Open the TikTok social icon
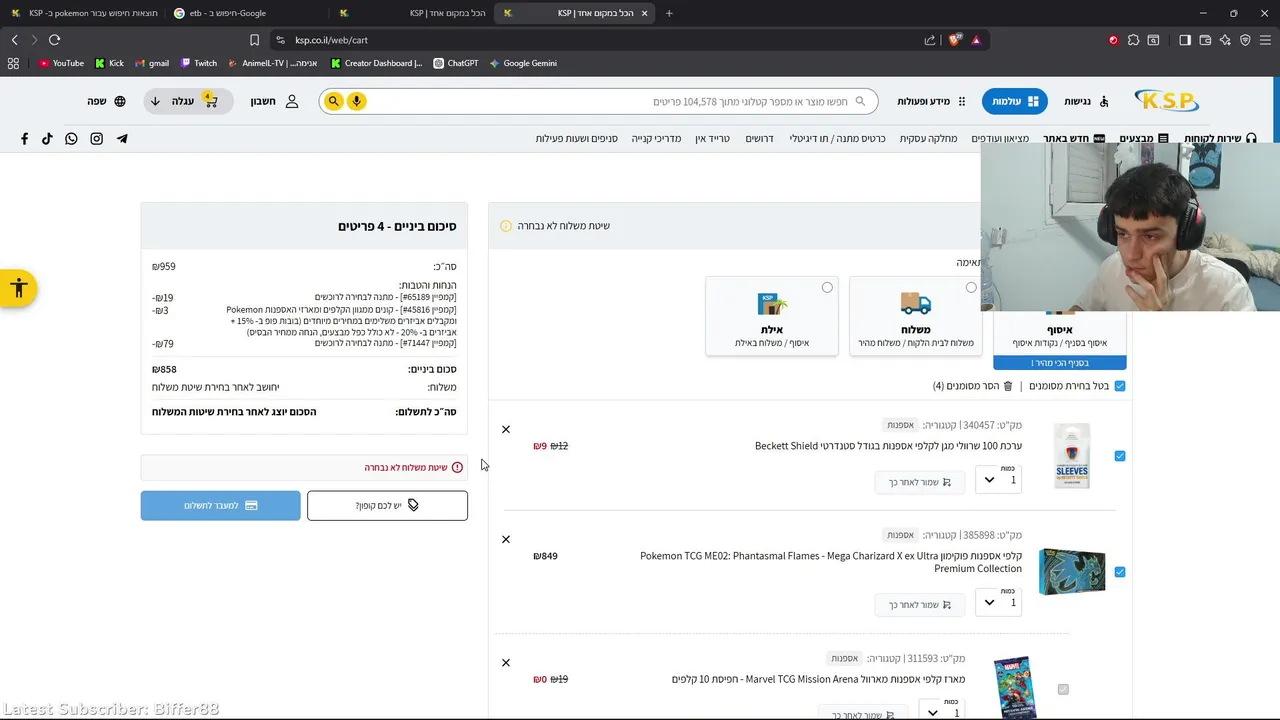The width and height of the screenshot is (1280, 720). [47, 139]
